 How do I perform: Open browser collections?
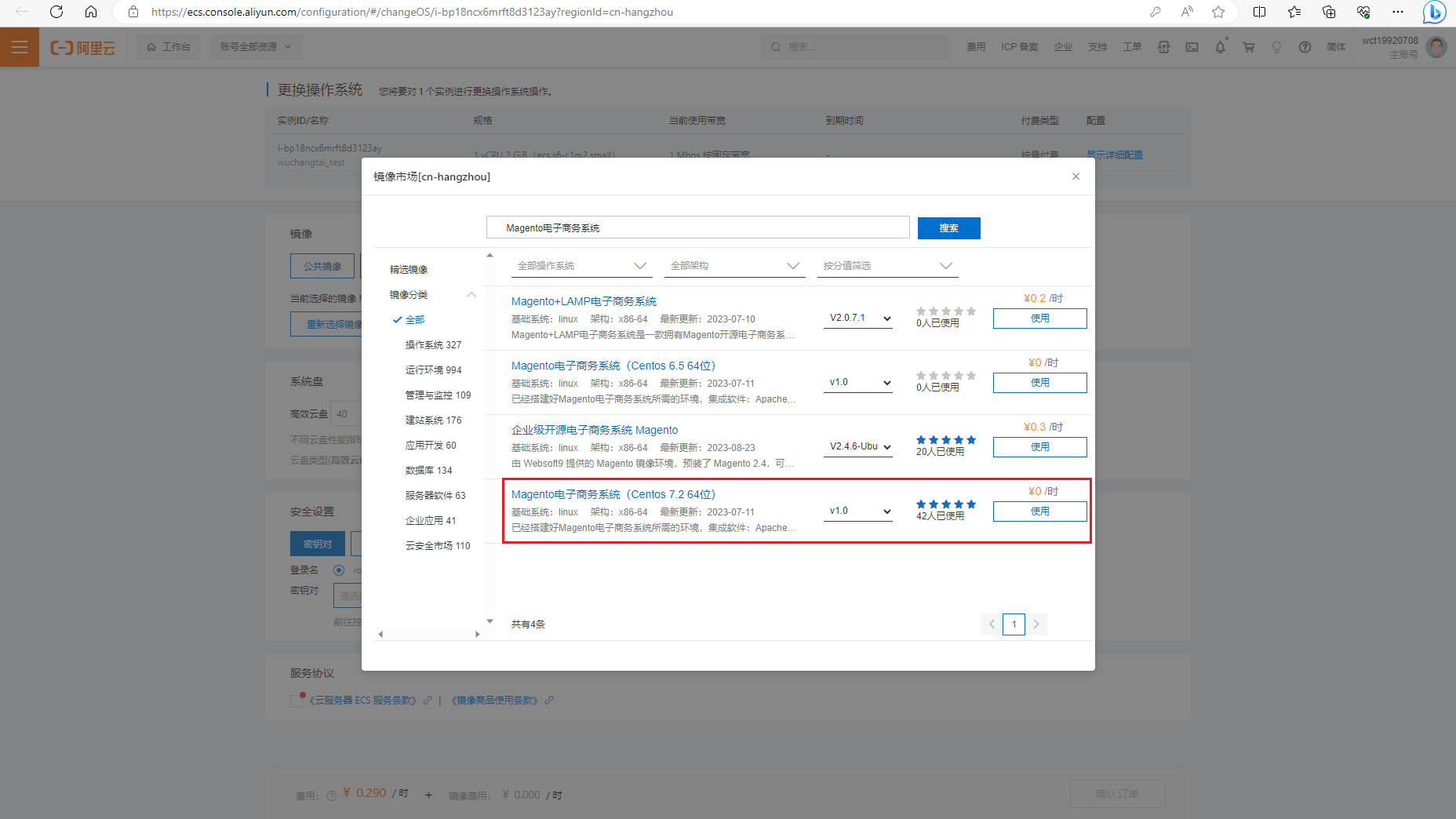click(1329, 12)
